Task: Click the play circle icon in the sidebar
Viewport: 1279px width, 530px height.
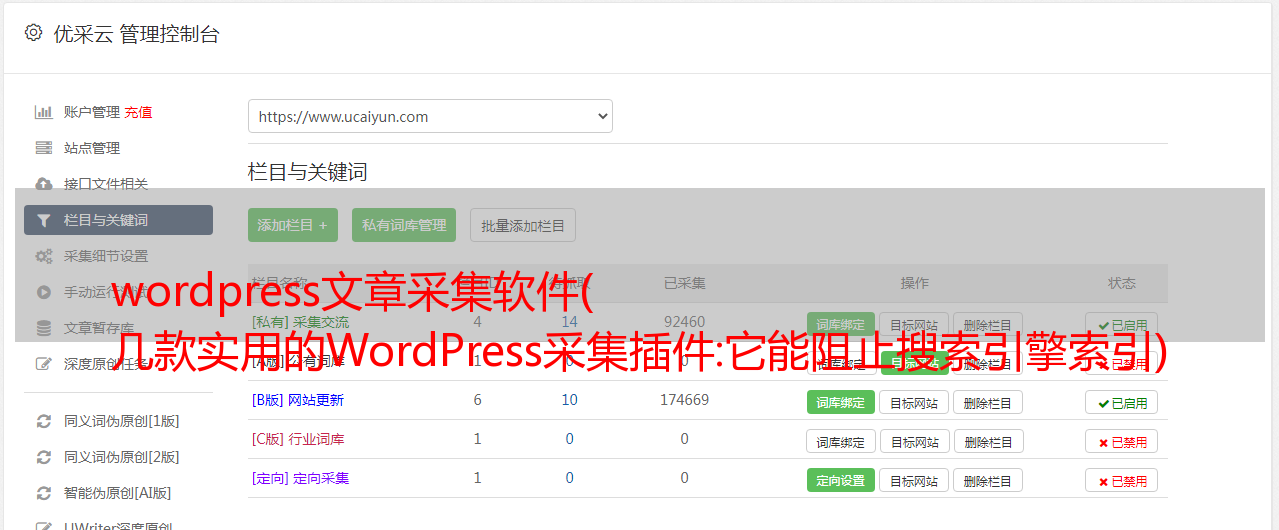Action: click(43, 292)
